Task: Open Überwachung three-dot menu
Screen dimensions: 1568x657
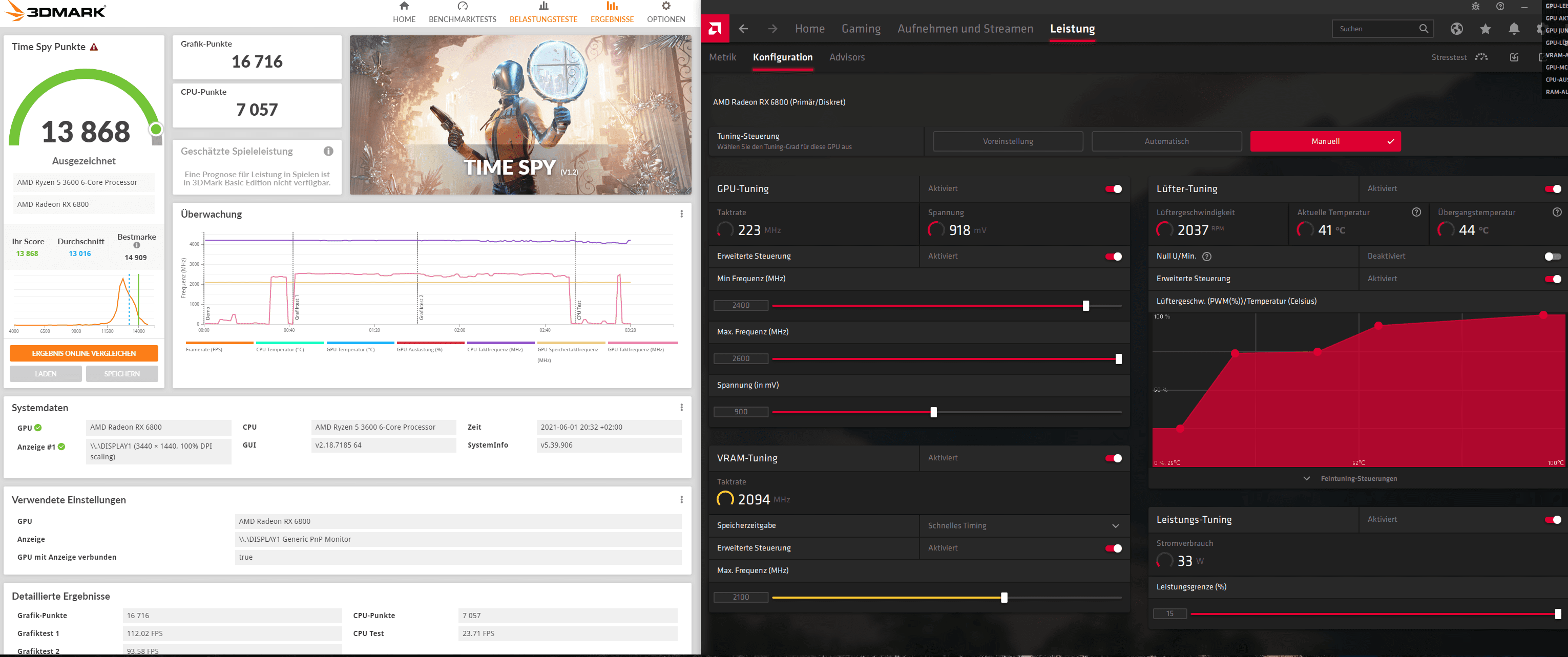Action: coord(681,214)
